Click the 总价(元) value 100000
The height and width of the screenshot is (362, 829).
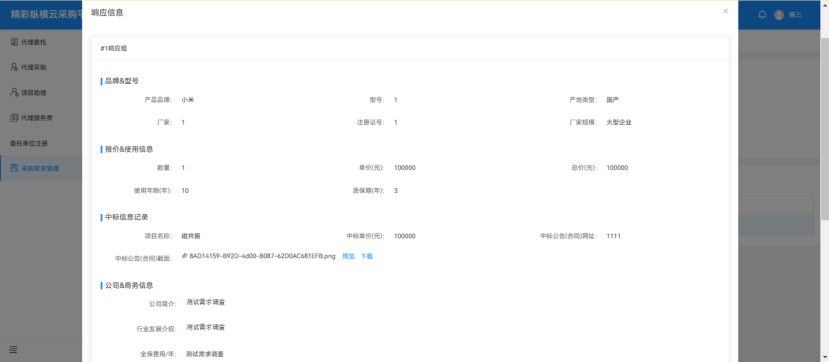tap(617, 168)
